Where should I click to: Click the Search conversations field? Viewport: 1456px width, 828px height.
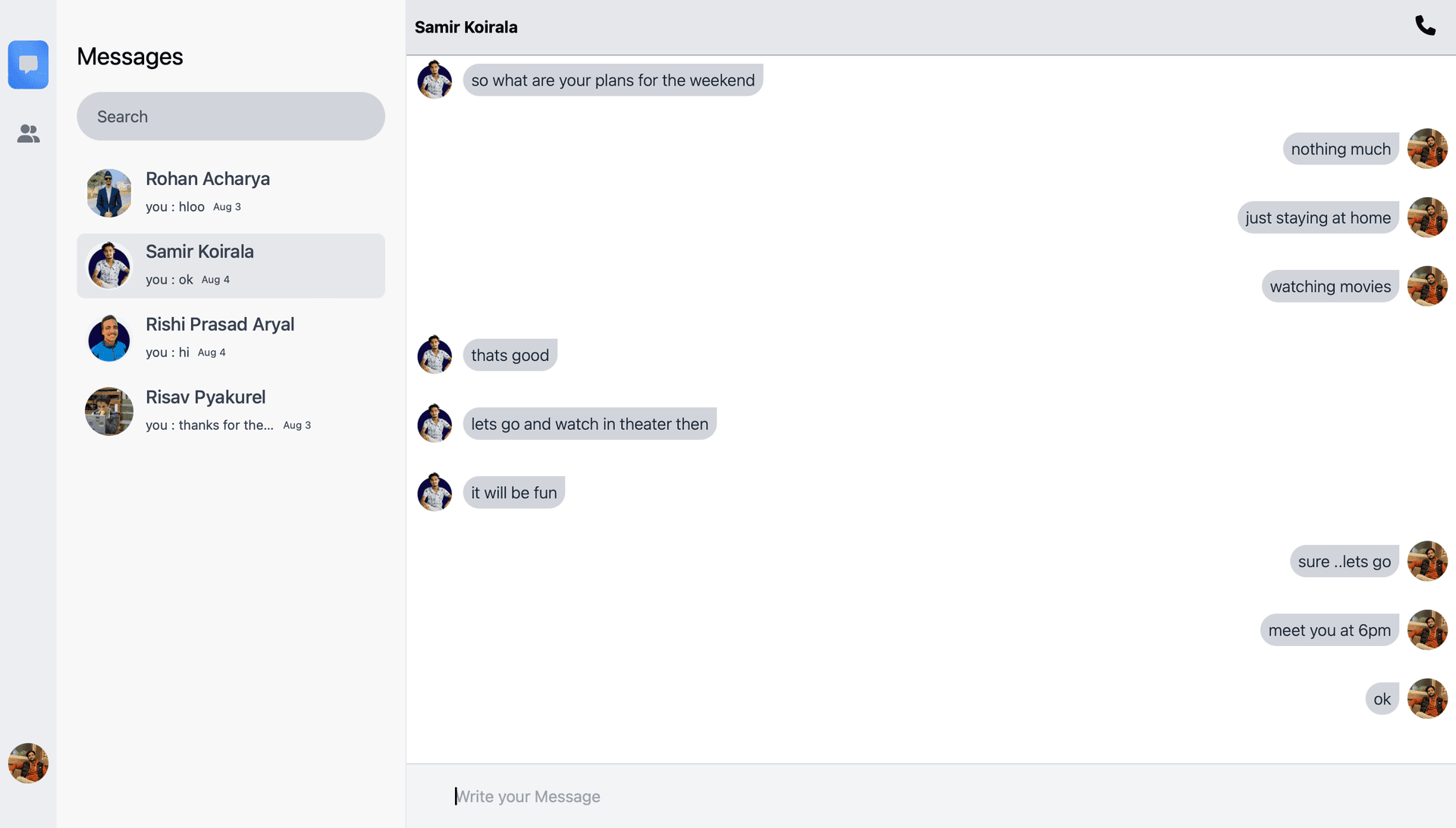[231, 117]
